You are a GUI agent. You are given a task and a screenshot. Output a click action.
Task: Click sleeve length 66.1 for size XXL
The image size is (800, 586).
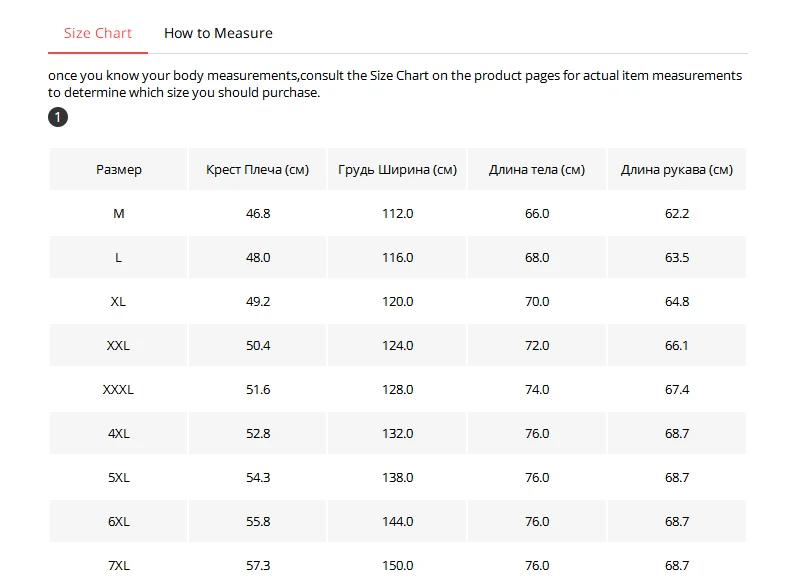click(x=677, y=345)
